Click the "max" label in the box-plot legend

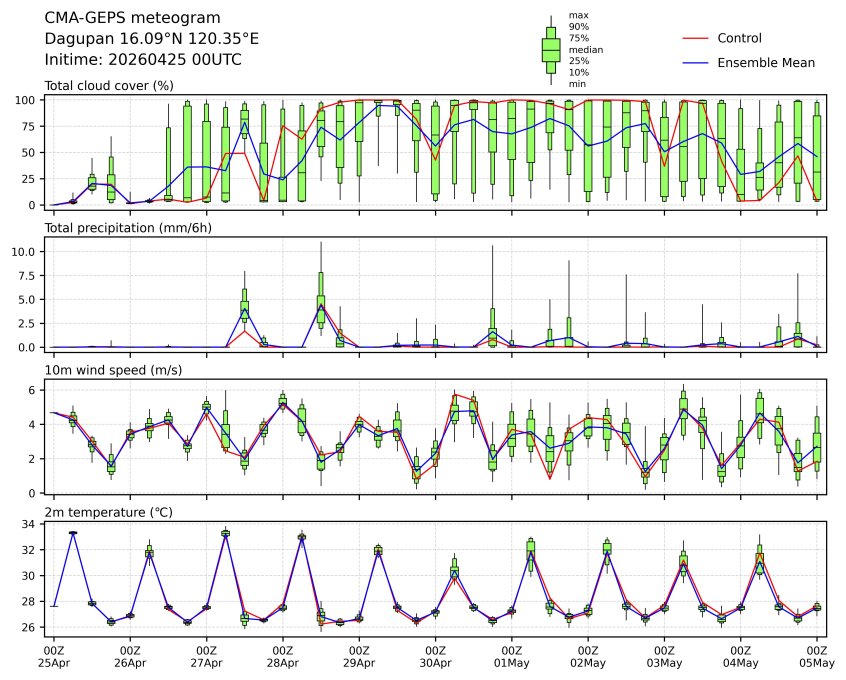coord(577,15)
